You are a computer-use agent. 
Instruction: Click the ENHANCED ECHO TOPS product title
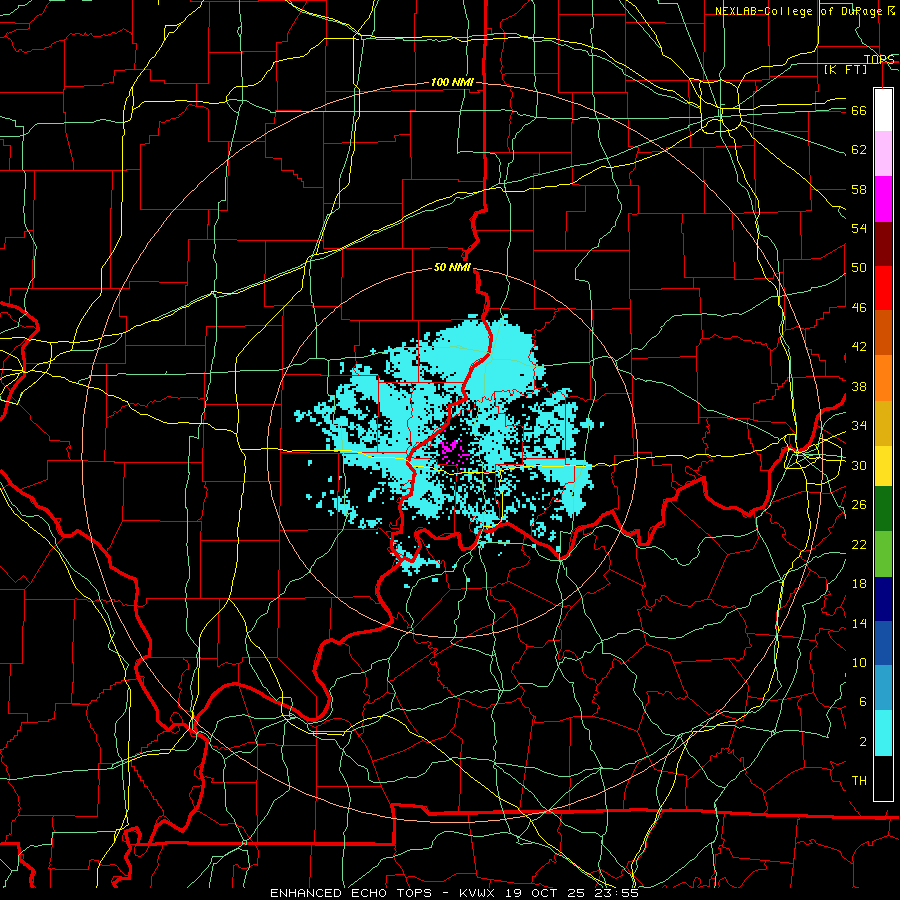(x=351, y=893)
